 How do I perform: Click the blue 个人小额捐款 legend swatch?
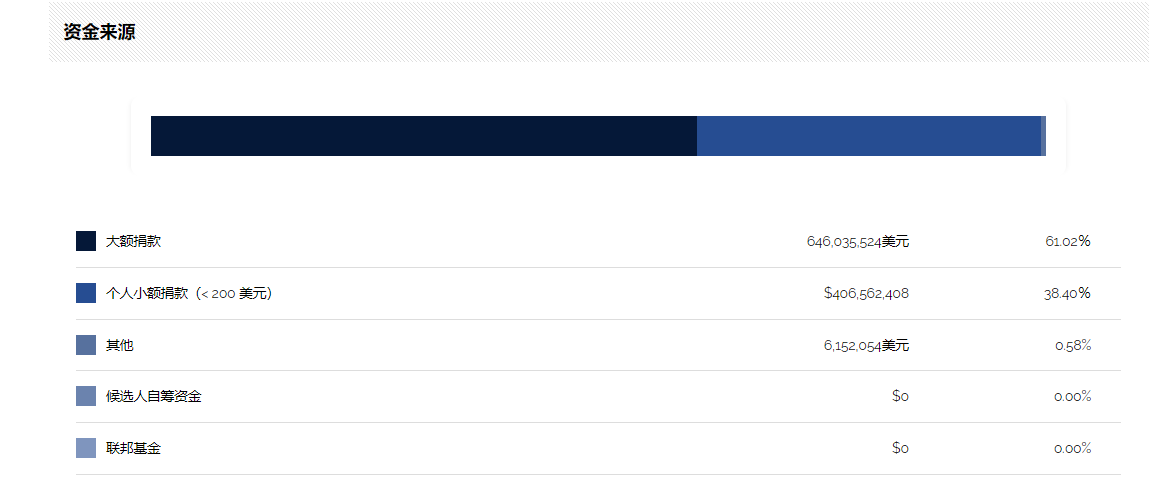[x=86, y=293]
